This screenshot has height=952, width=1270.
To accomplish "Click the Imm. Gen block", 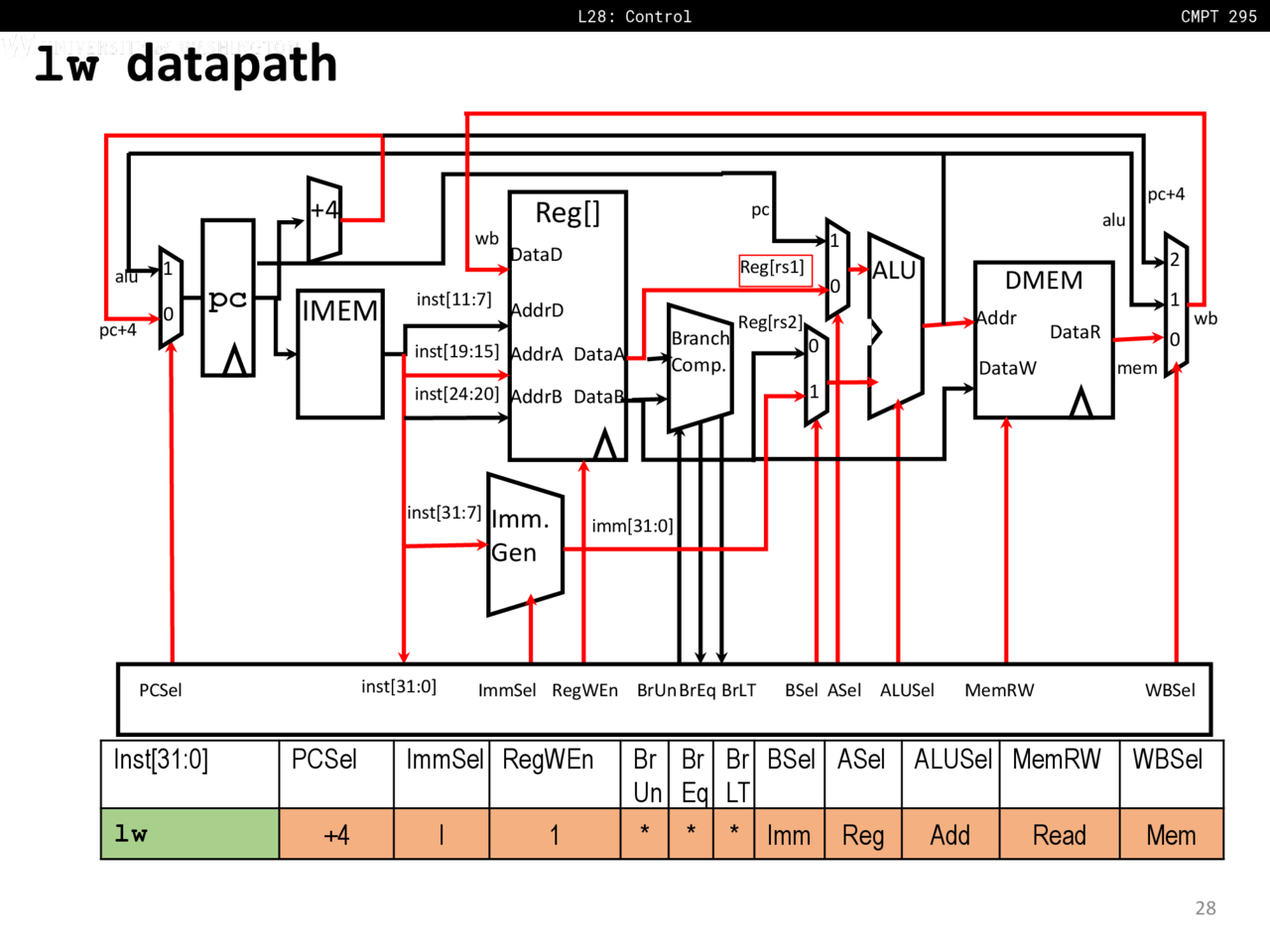I will point(523,544).
